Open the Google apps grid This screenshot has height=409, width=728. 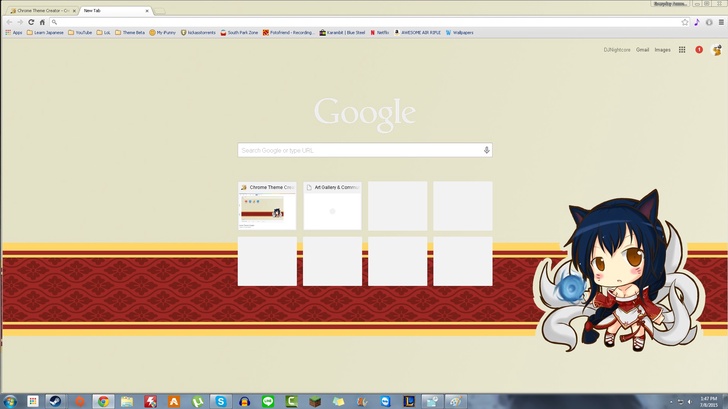(682, 50)
